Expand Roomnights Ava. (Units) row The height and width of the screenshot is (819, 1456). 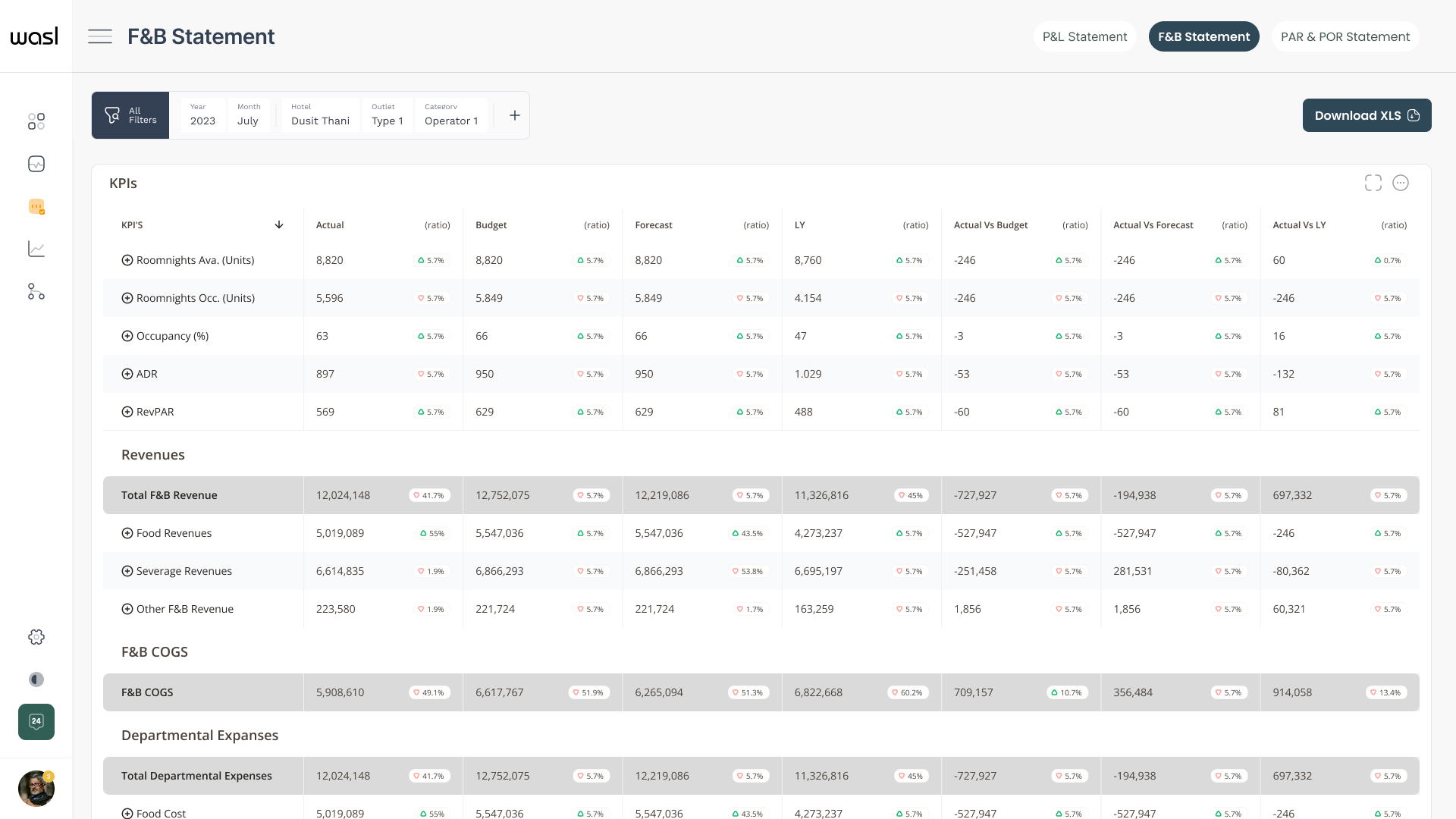[x=127, y=260]
